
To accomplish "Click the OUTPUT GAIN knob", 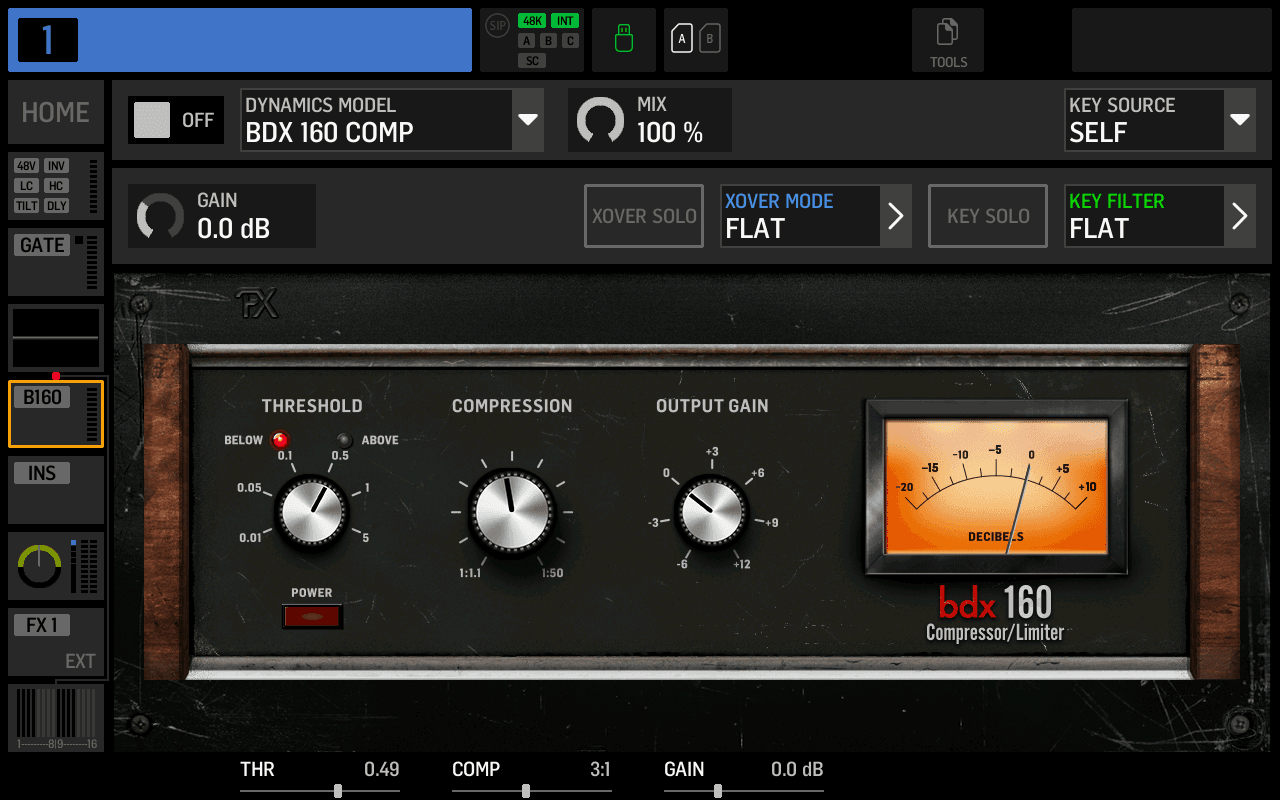I will pyautogui.click(x=711, y=512).
